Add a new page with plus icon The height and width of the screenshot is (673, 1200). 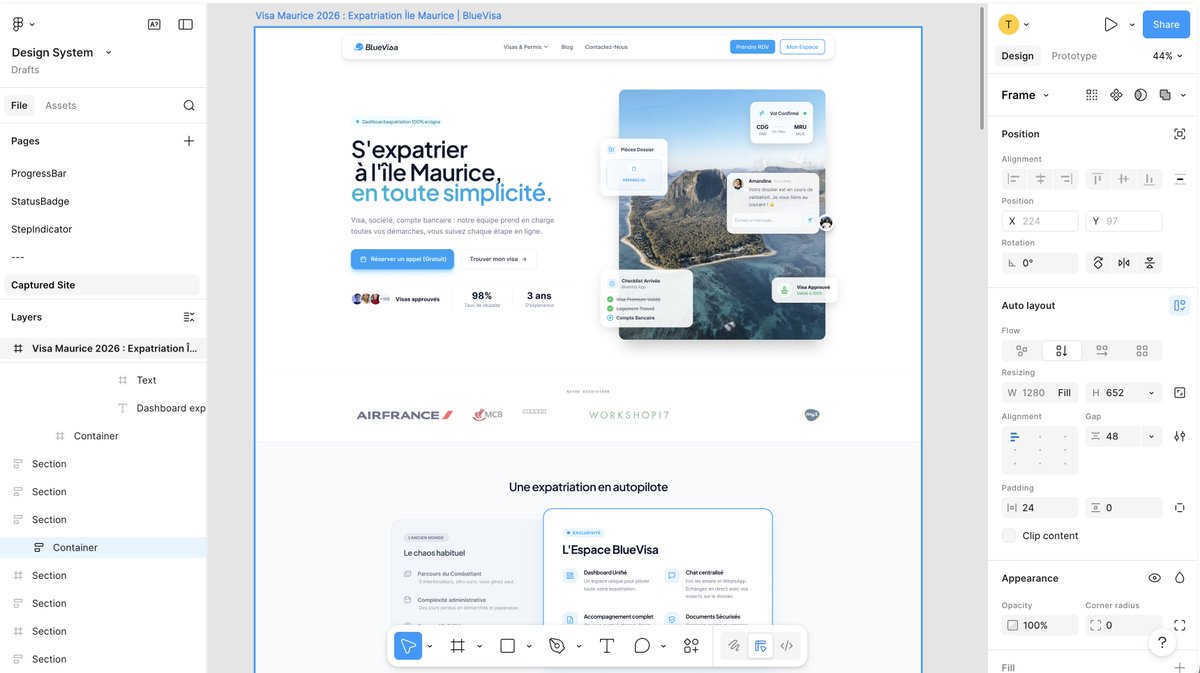click(189, 141)
